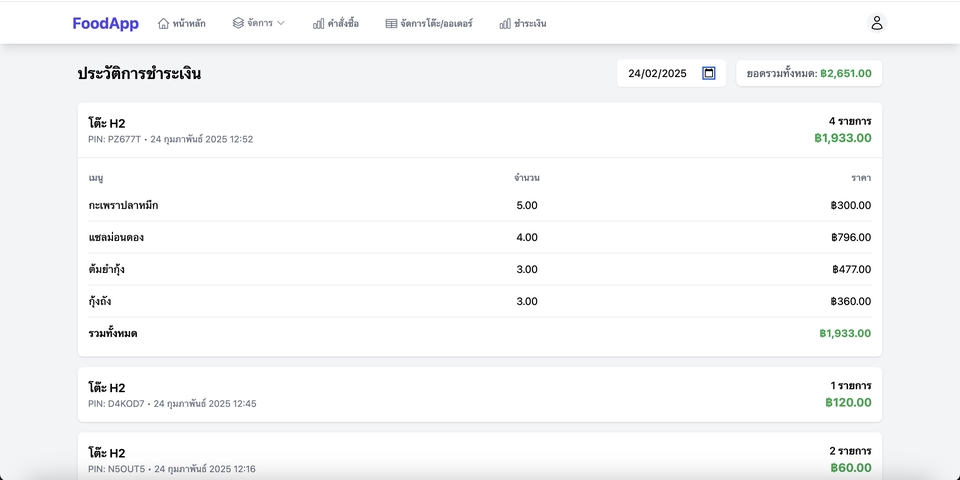960x480 pixels.
Task: Click the layers icon beside จัดการ
Action: (238, 23)
